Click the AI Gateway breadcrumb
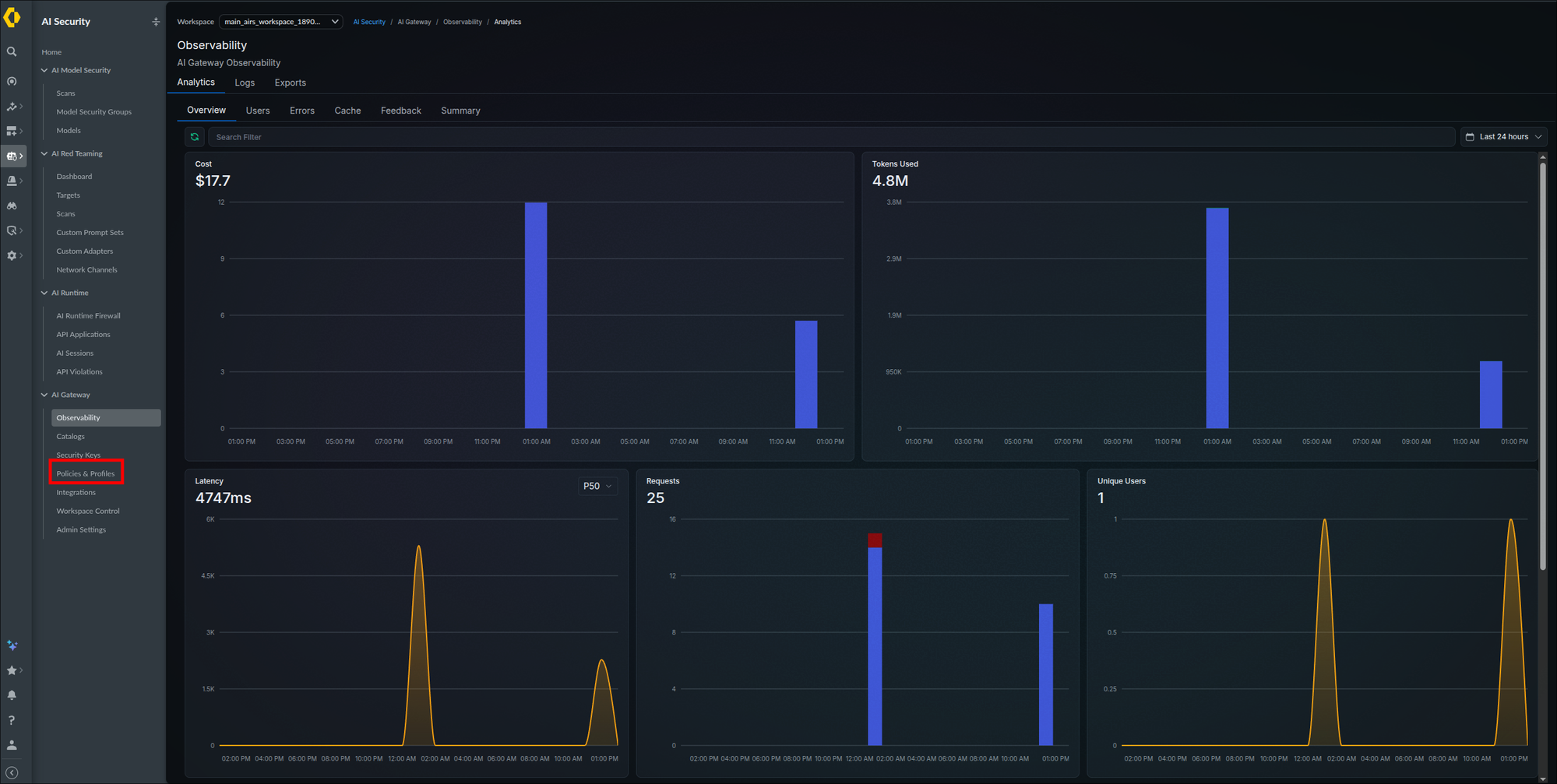Viewport: 1557px width, 784px height. (414, 22)
